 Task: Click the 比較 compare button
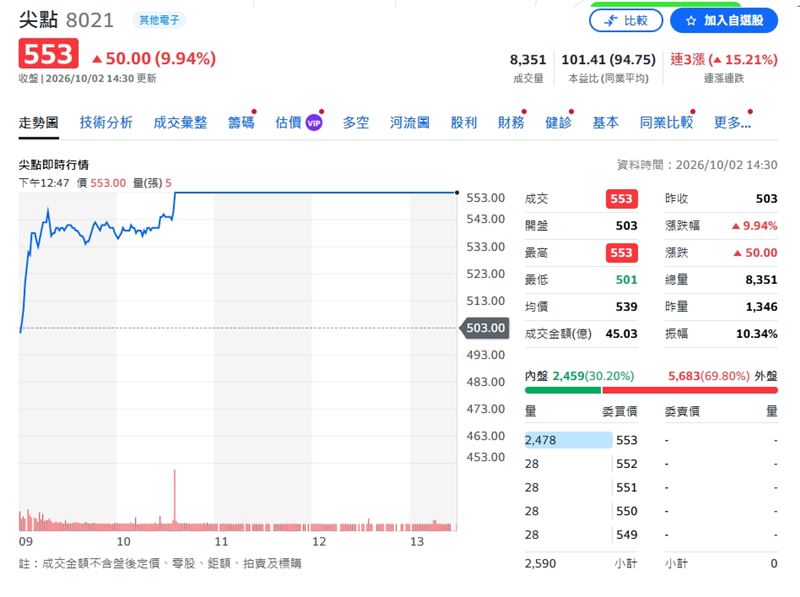(626, 21)
